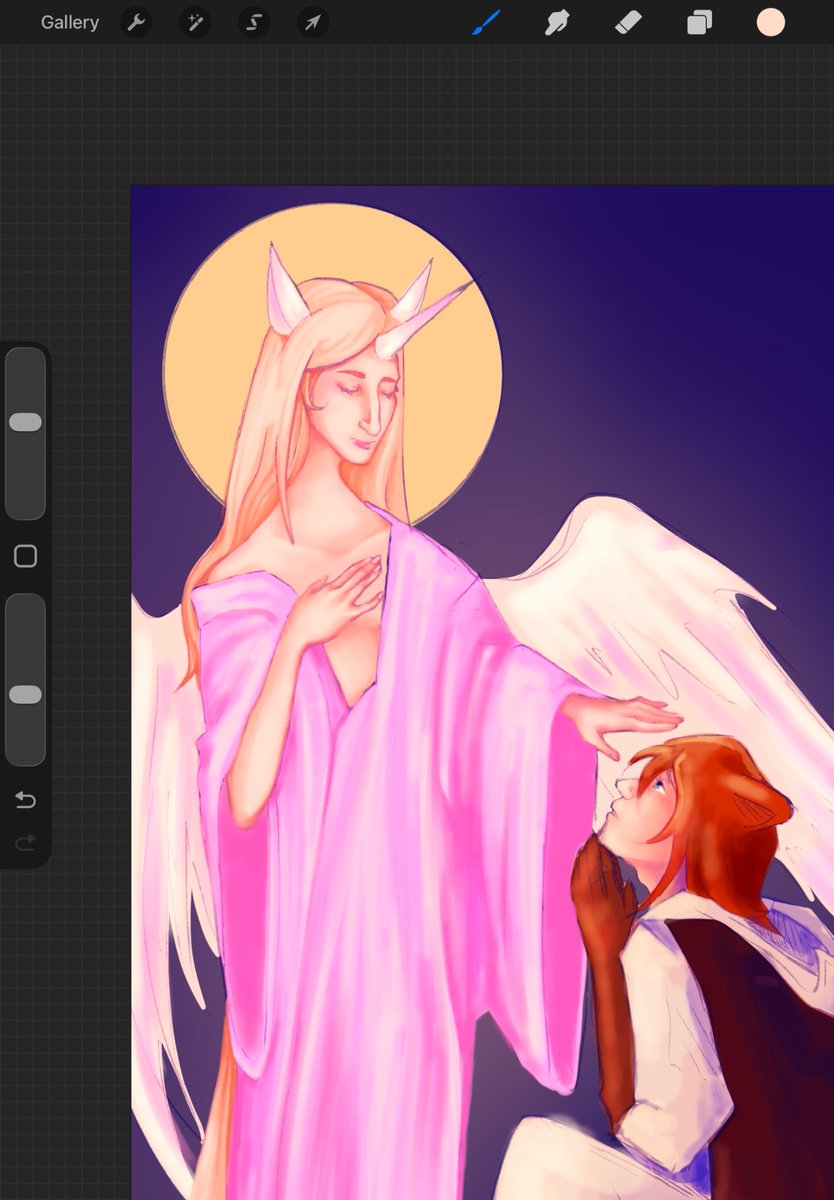834x1200 pixels.
Task: Open the active color swatch
Action: 770,22
